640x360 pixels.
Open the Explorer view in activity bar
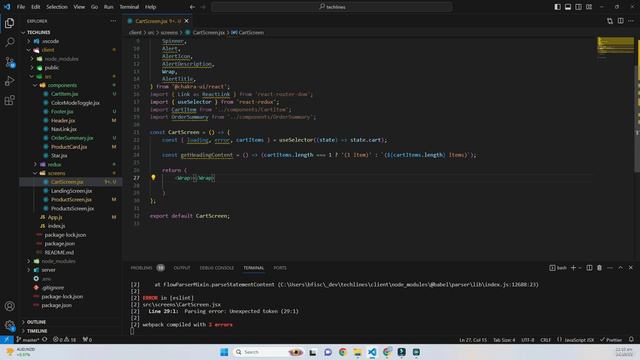click(9, 23)
